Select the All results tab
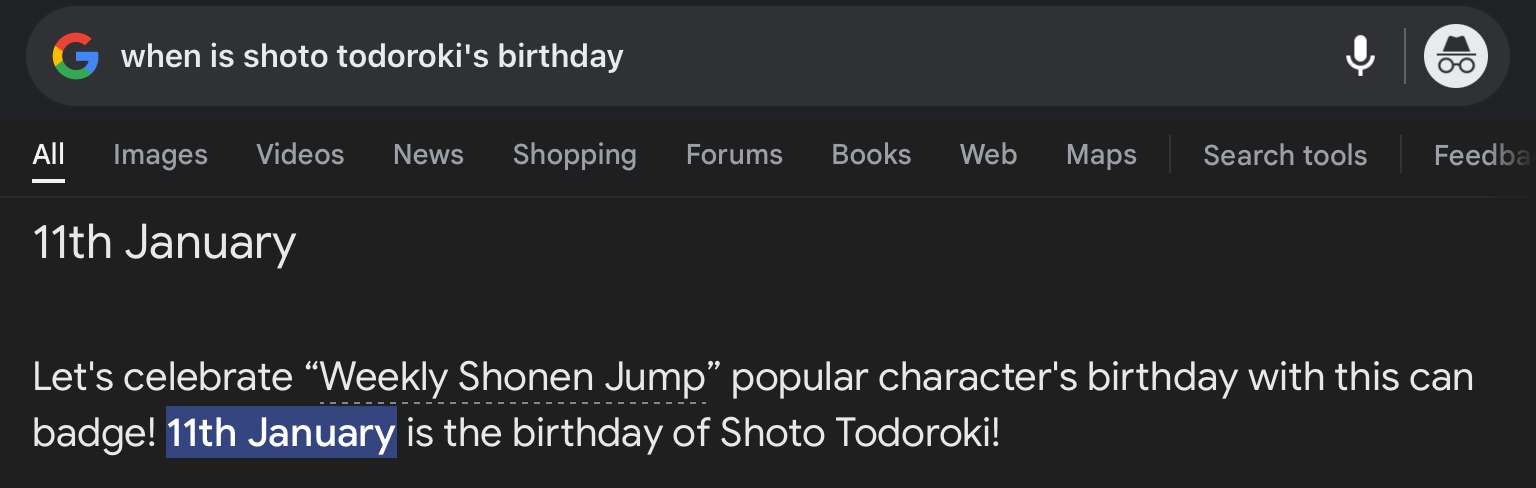 [x=48, y=155]
